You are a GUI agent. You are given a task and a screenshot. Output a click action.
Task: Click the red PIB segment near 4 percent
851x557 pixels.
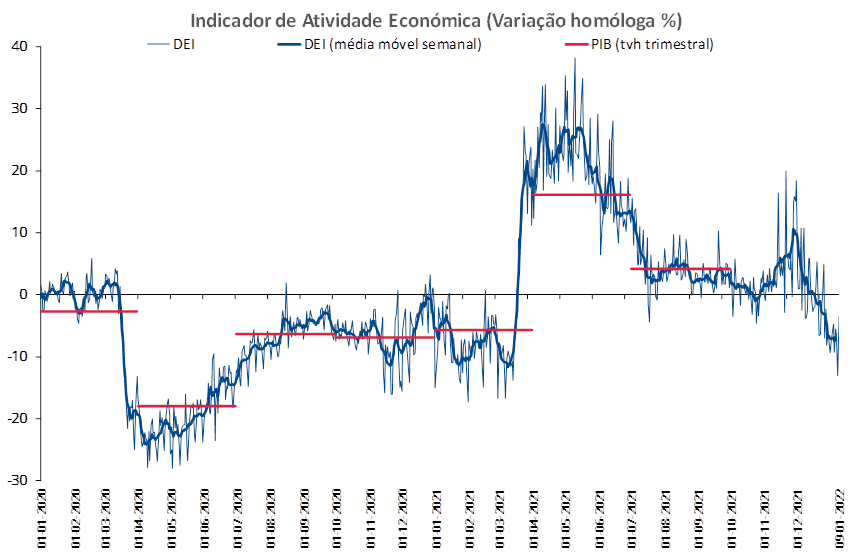coord(681,268)
